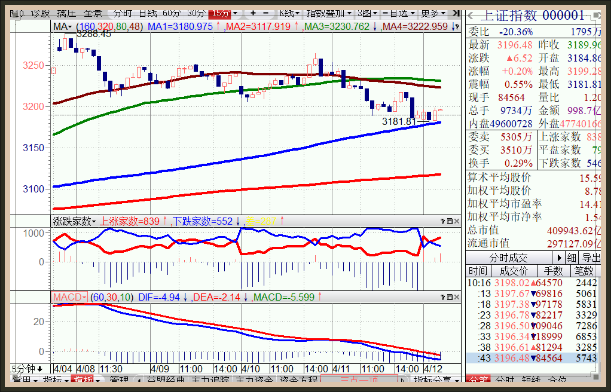The height and width of the screenshot is (392, 611).
Task: Switch to the 分时 timeframe tab
Action: (123, 13)
